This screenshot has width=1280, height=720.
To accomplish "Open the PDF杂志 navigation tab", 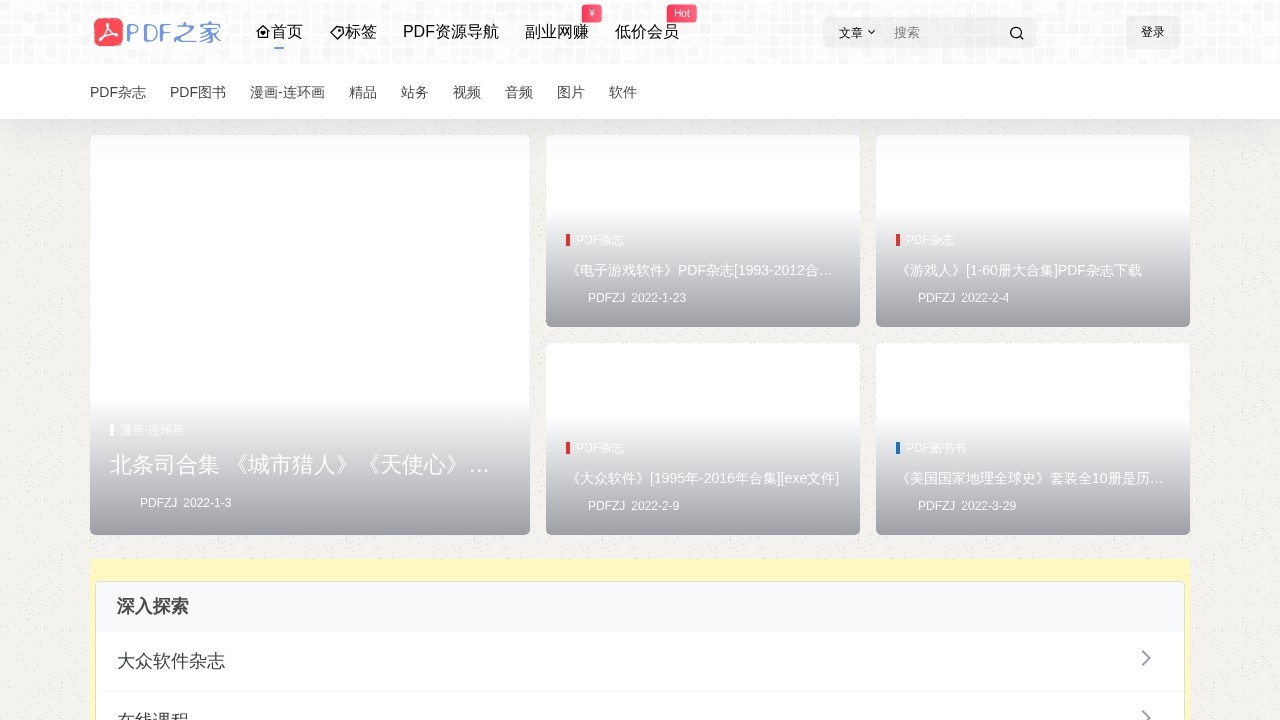I will pos(117,92).
